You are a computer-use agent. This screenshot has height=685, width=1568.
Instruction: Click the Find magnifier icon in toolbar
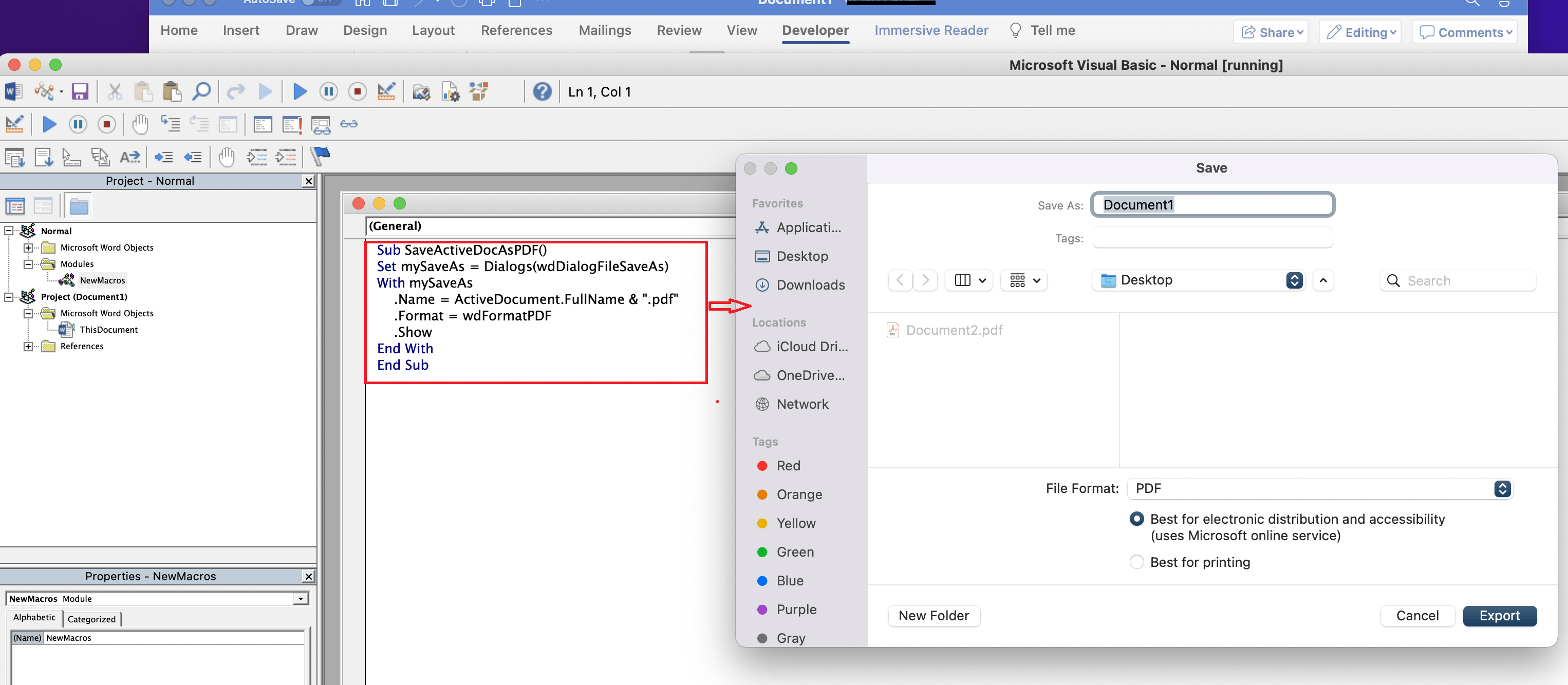coord(201,92)
